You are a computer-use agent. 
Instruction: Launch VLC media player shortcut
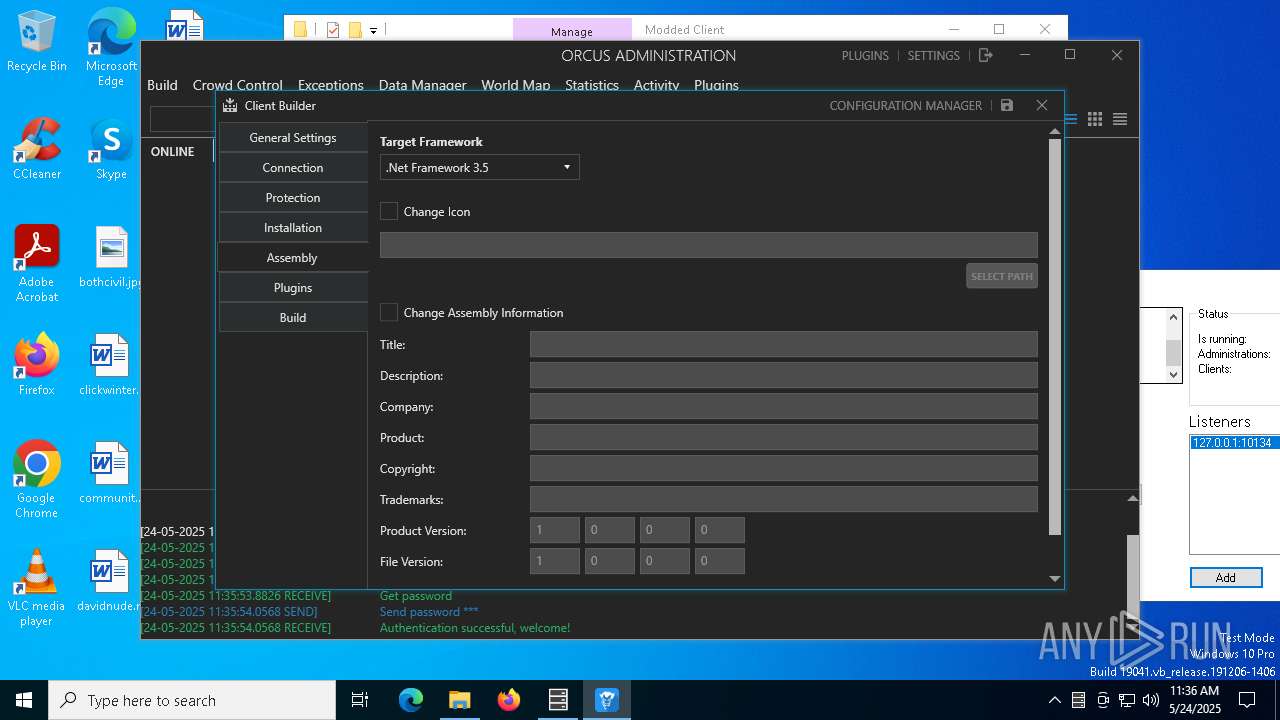[37, 588]
